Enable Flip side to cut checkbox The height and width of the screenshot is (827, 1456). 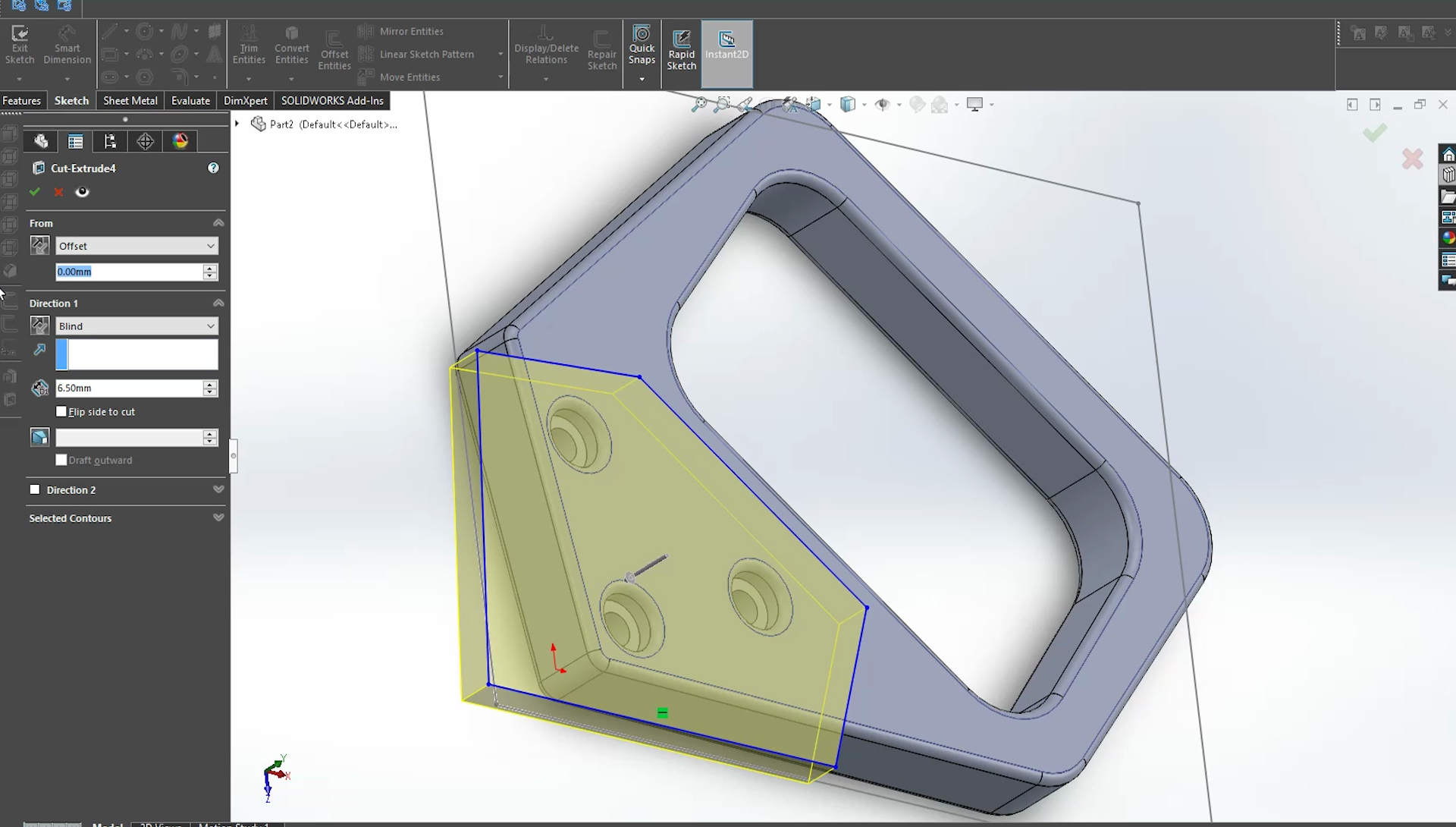pos(61,411)
